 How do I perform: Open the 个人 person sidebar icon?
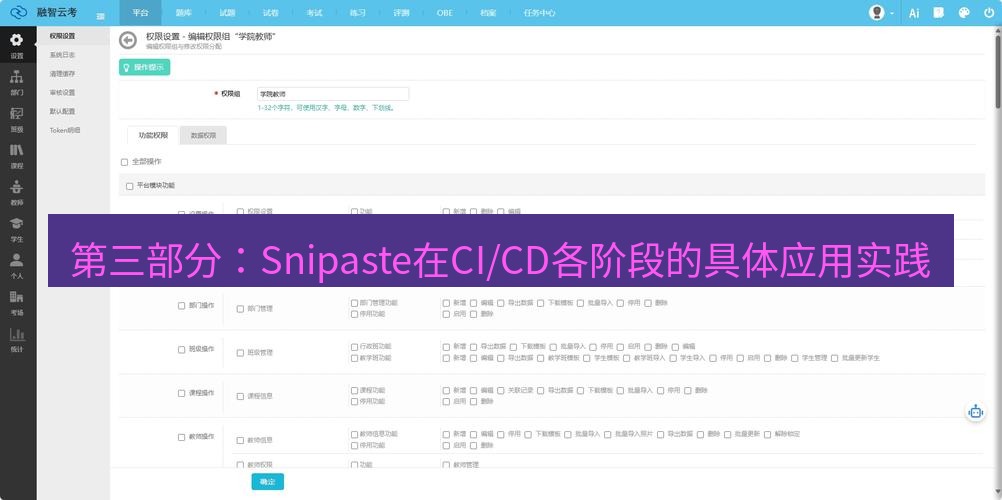[x=17, y=260]
